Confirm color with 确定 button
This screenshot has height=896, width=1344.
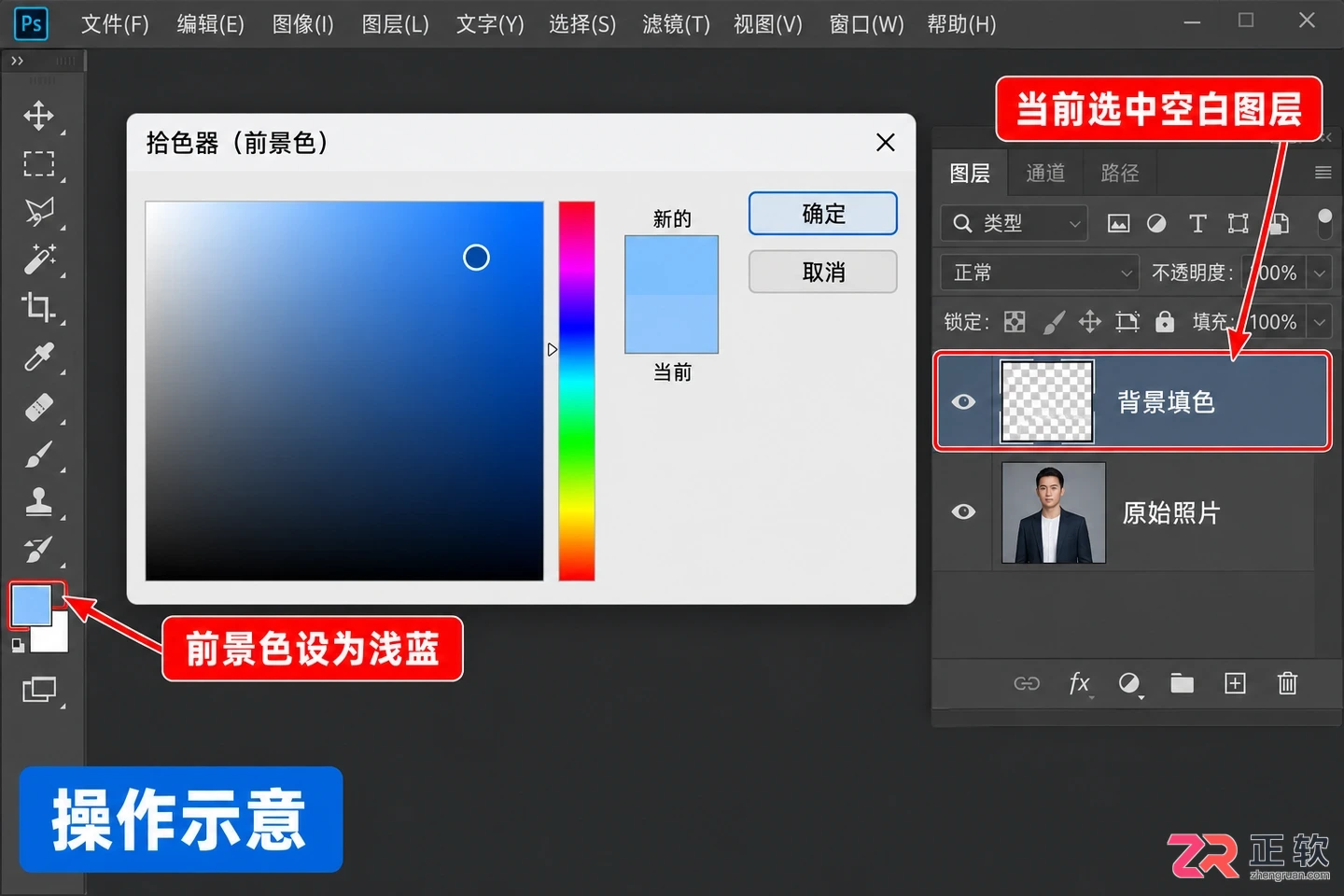tap(823, 214)
